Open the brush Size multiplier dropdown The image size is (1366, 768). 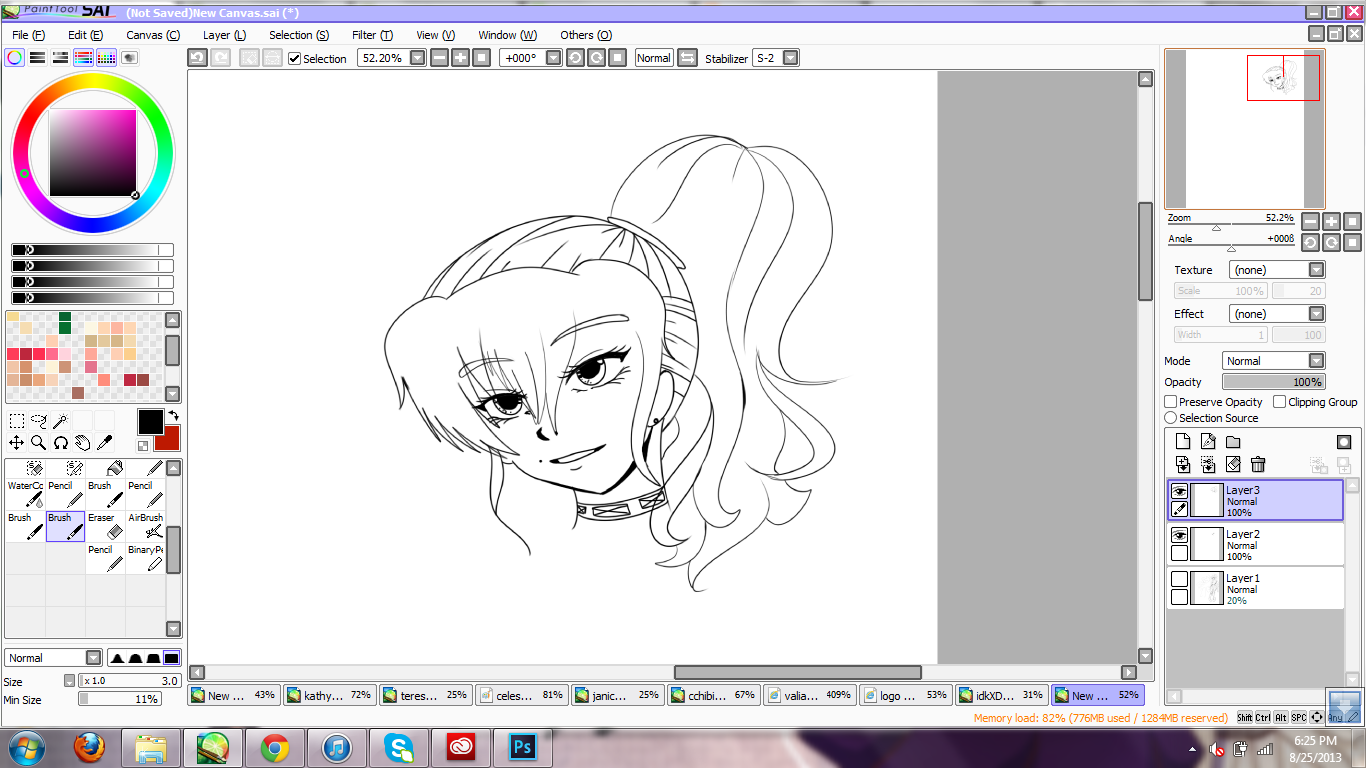[x=70, y=681]
